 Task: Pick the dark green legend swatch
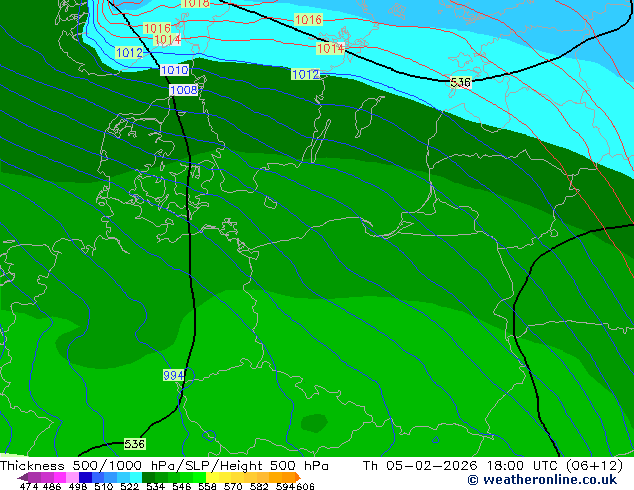point(148,477)
